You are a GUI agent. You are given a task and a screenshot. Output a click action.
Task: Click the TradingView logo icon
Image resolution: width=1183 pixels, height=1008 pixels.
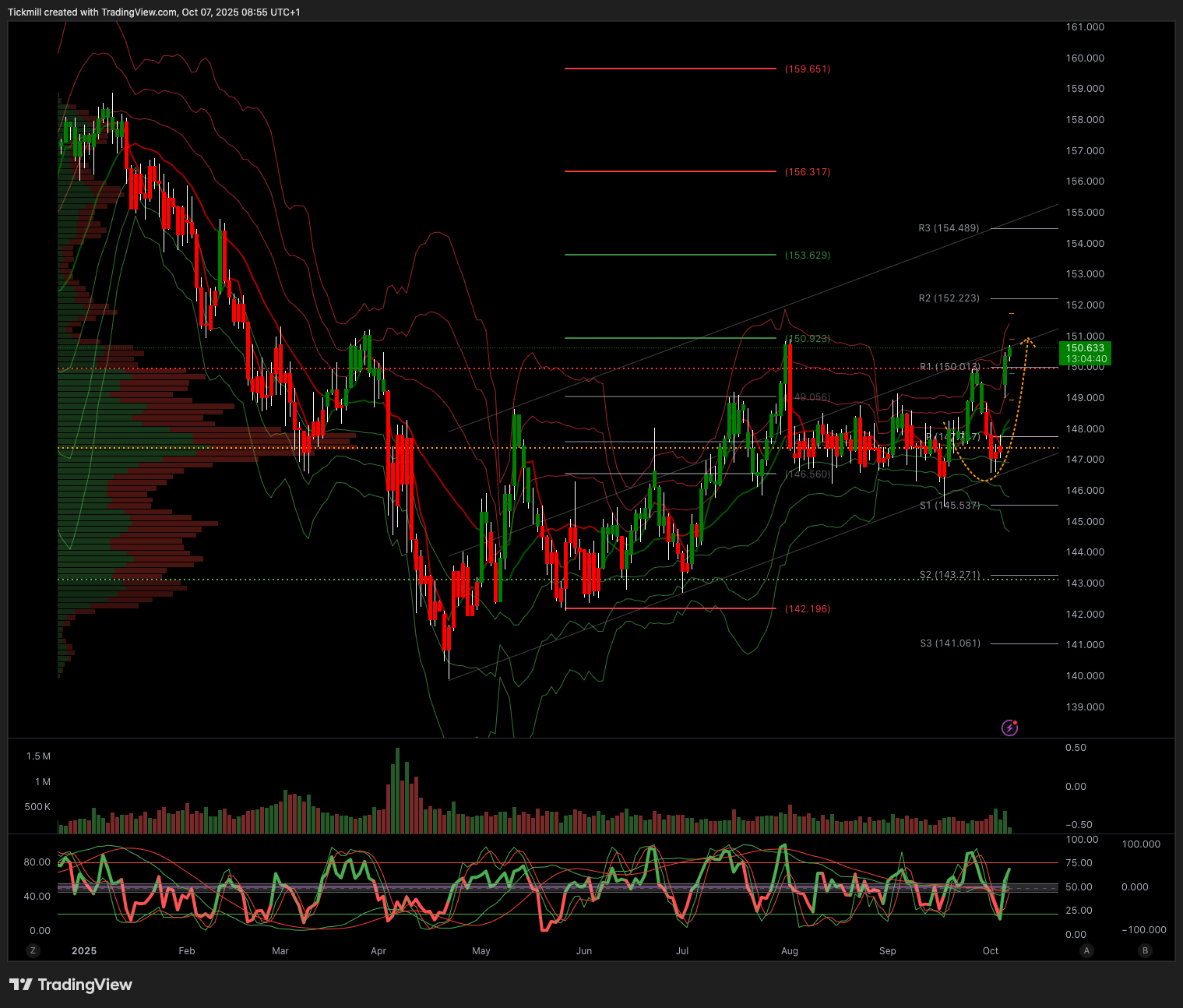click(x=21, y=985)
